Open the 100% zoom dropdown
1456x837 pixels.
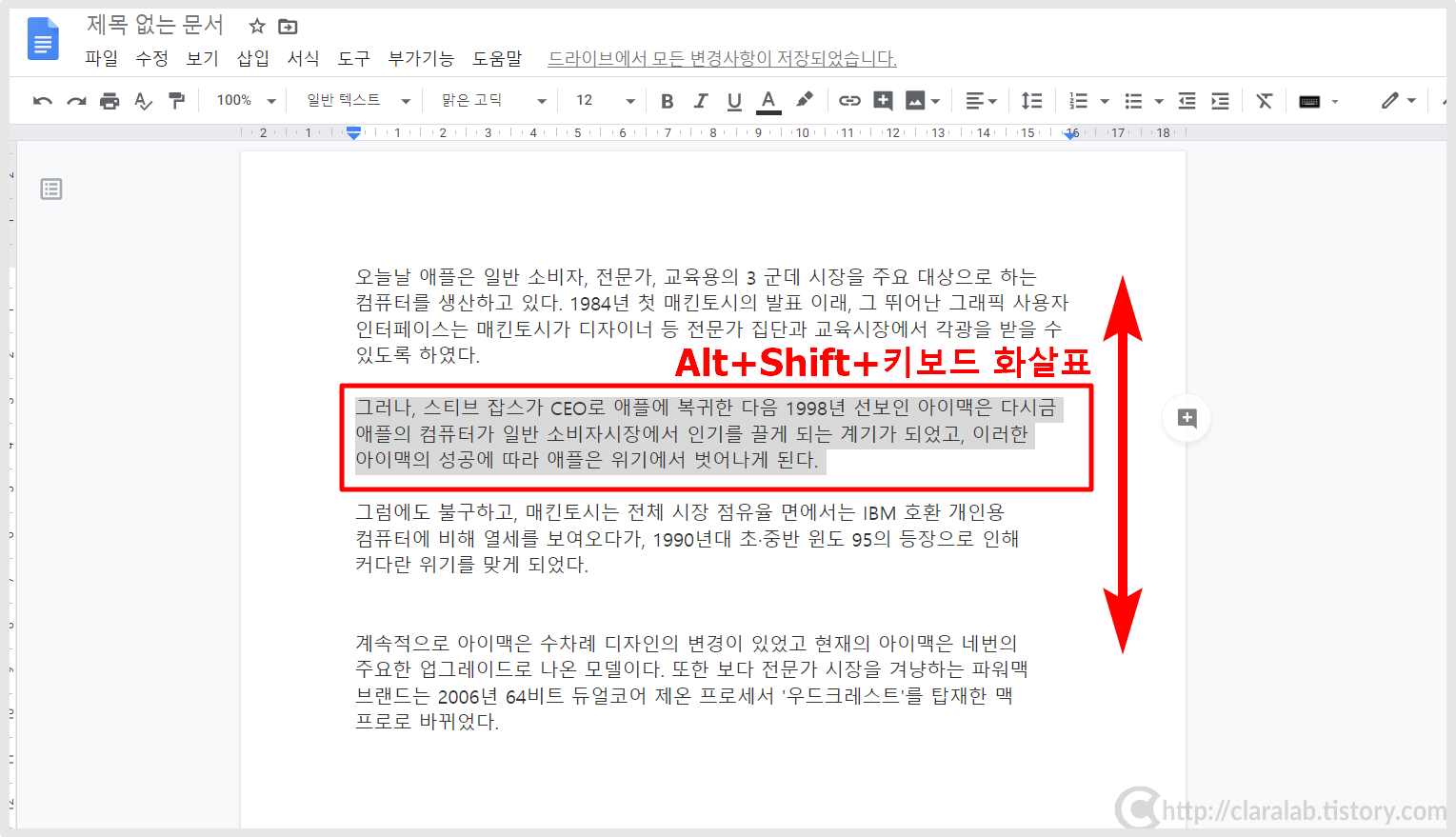click(246, 100)
